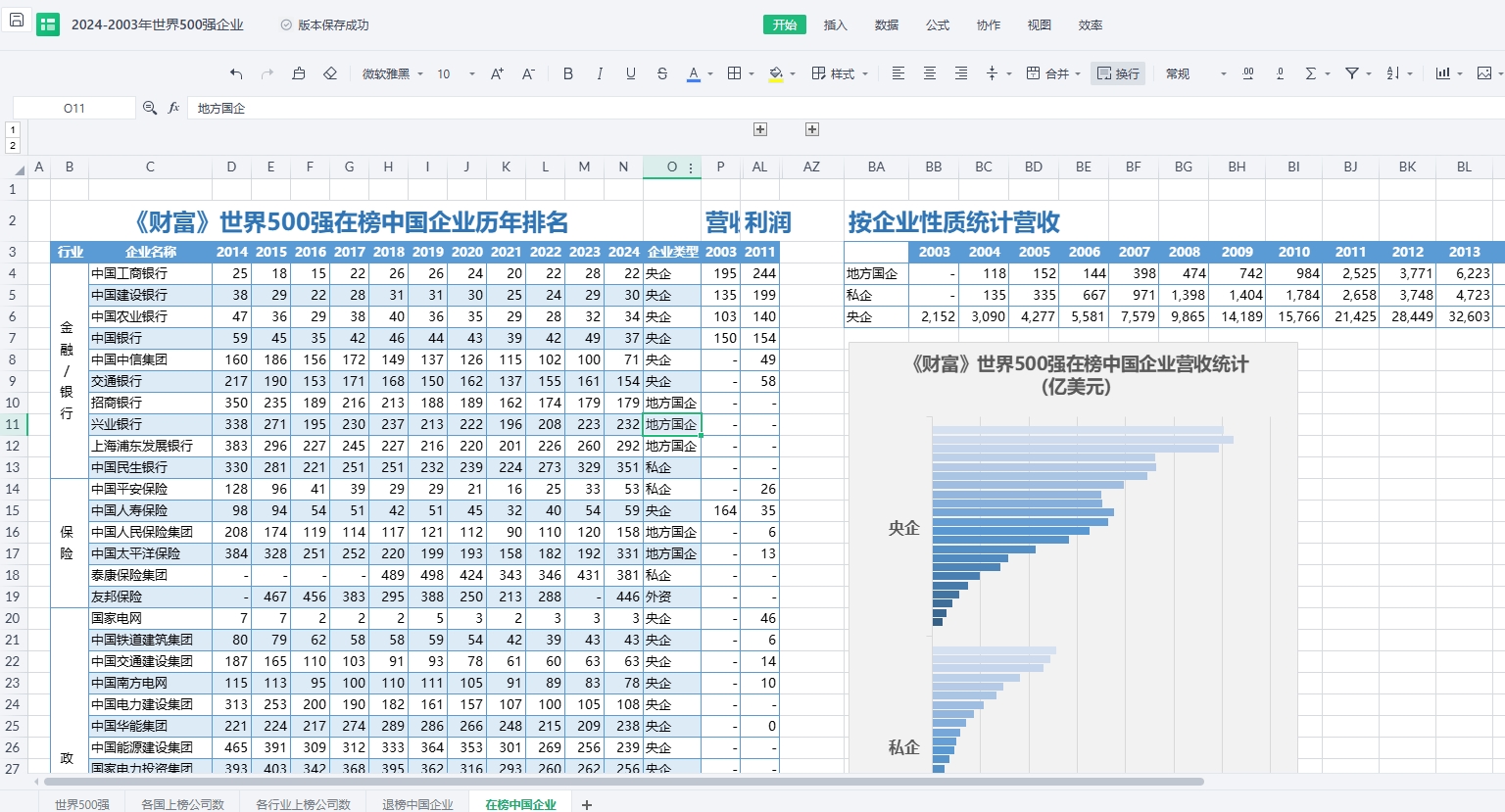The width and height of the screenshot is (1505, 812).
Task: Decrease decimal places icon
Action: point(1280,73)
